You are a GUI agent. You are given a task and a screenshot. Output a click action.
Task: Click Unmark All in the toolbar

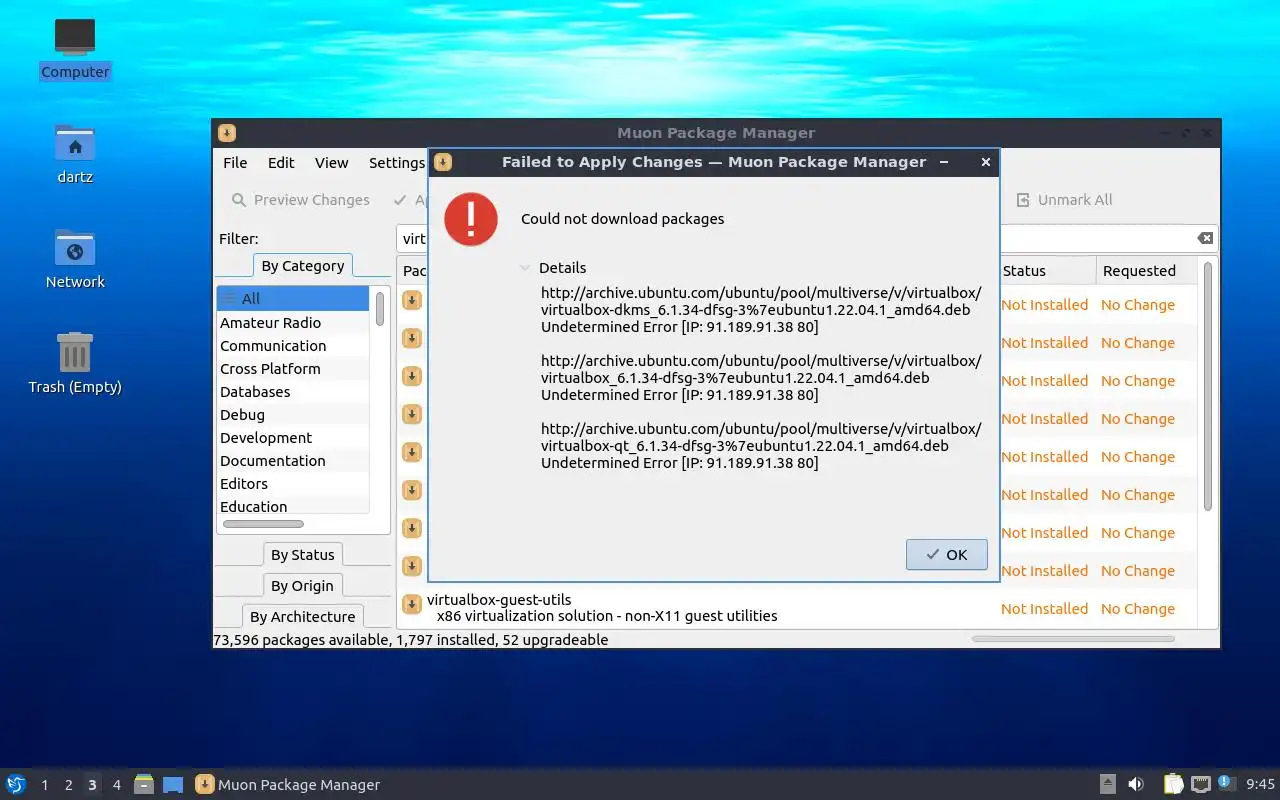click(1064, 200)
